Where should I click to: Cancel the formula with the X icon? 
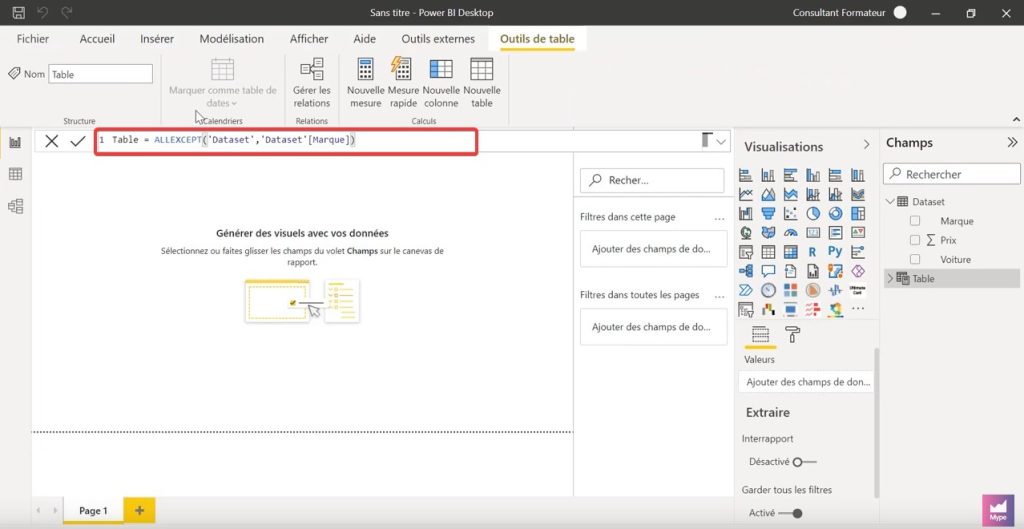(52, 140)
